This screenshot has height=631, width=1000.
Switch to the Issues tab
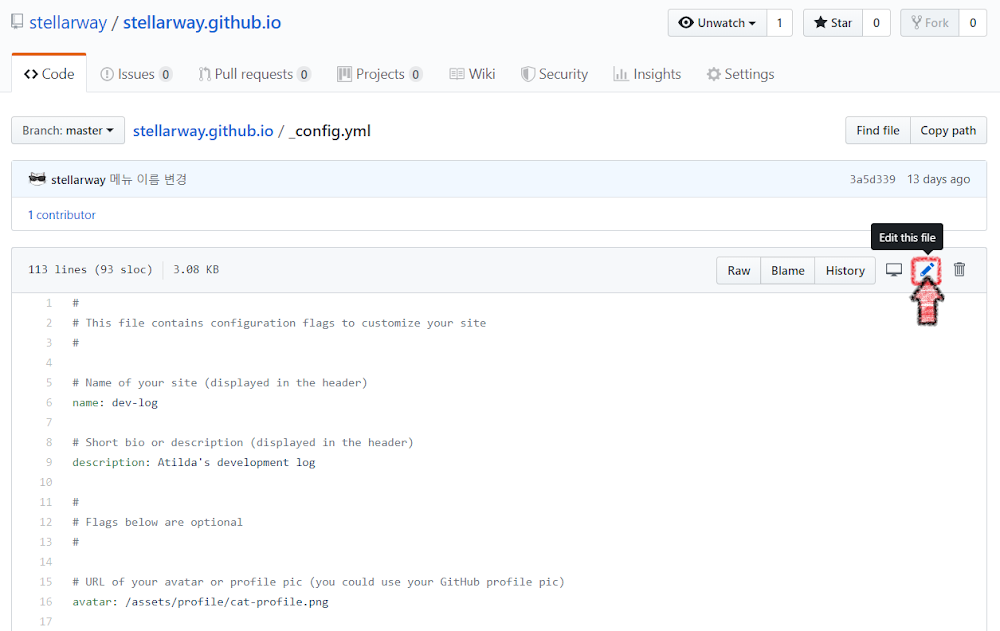pyautogui.click(x=136, y=74)
